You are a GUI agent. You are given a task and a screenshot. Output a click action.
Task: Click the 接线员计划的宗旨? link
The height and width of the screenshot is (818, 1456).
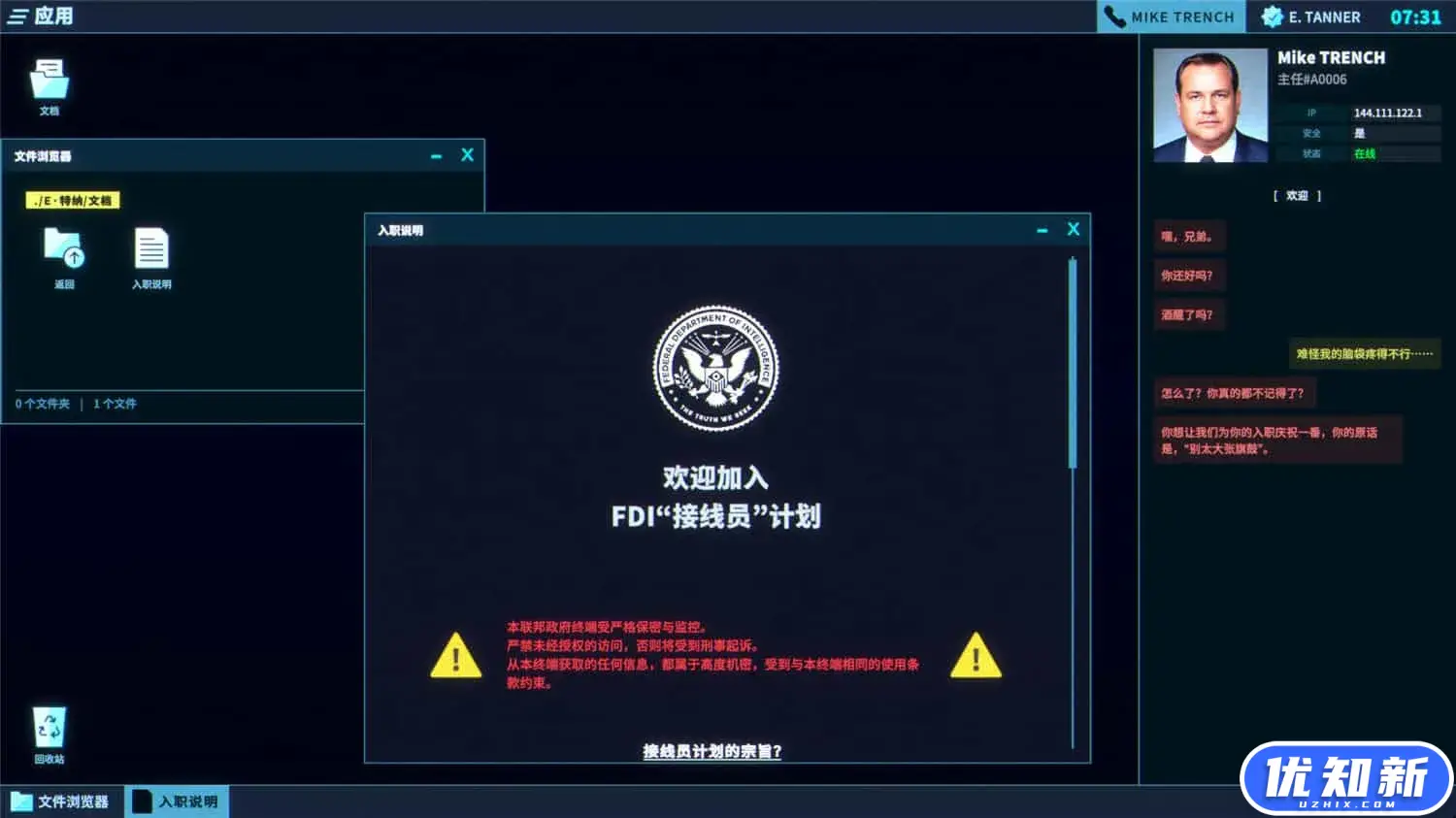pos(712,751)
